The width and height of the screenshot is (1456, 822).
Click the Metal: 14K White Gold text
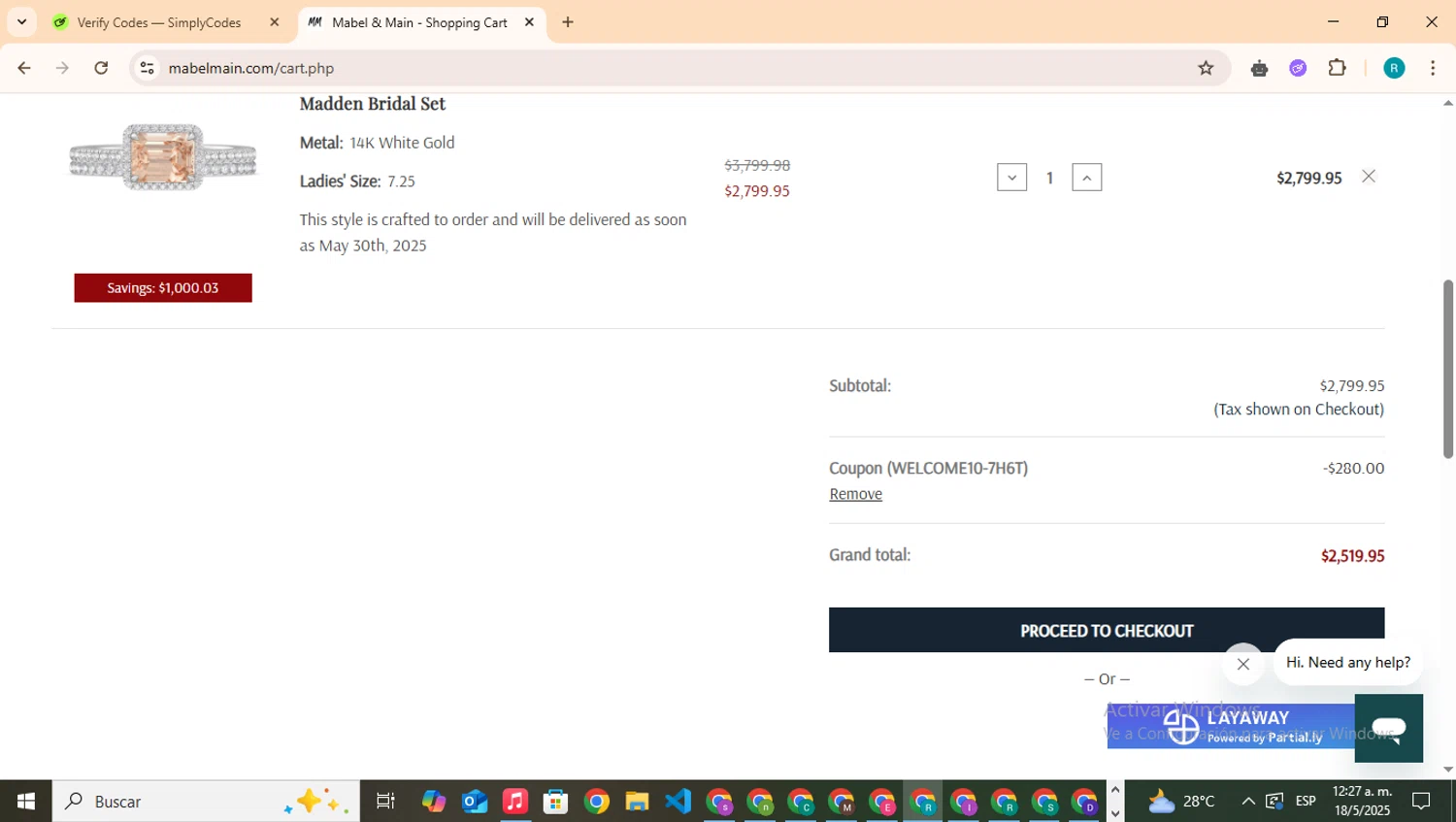377,143
